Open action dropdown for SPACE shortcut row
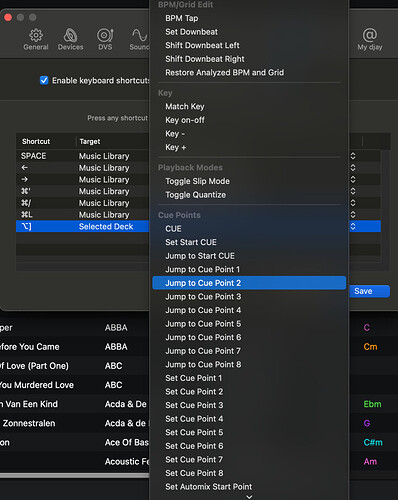Screen dimensions: 398x500 click(353, 156)
